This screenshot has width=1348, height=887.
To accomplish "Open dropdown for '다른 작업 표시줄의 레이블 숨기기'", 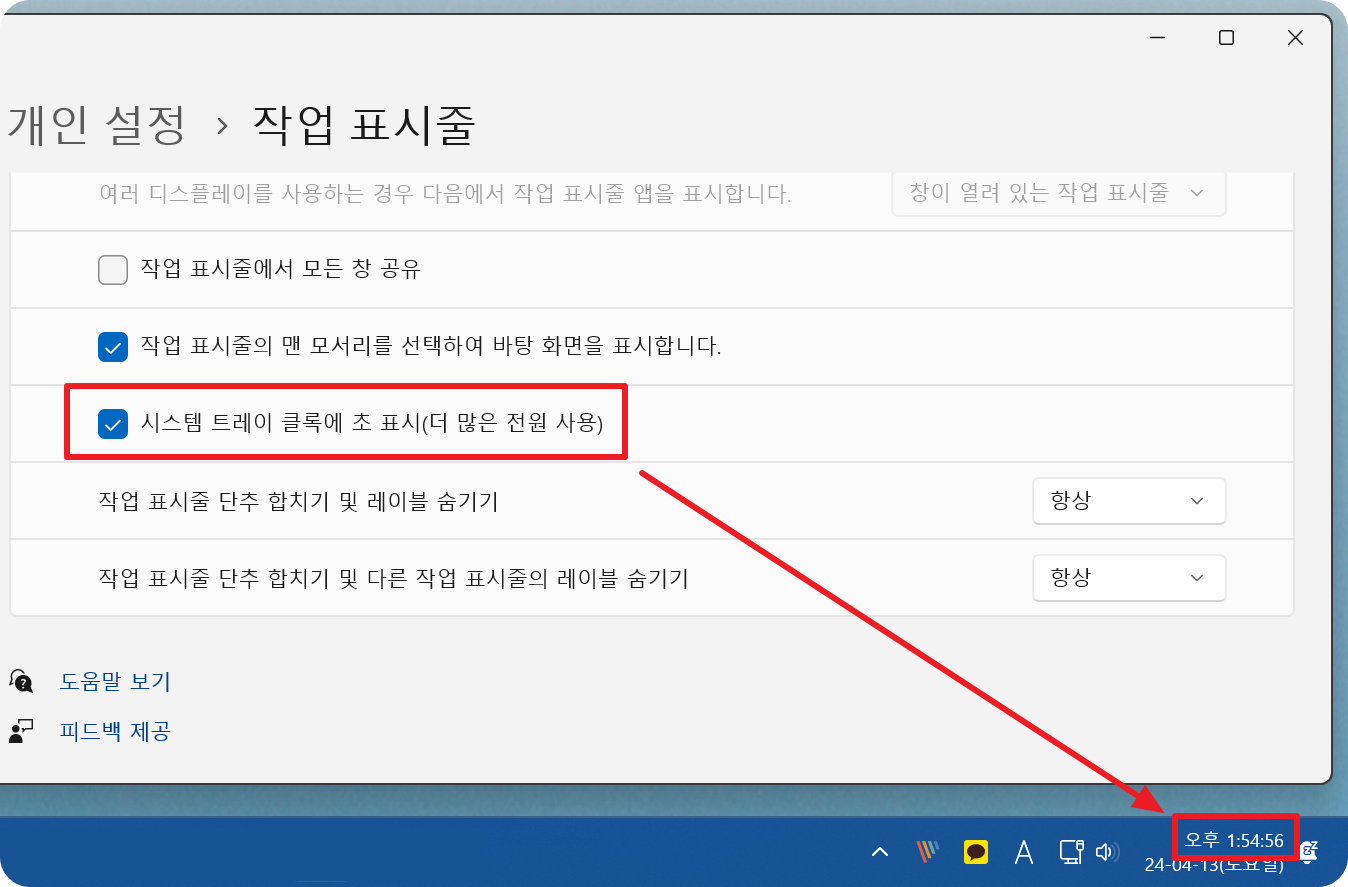I will click(1129, 578).
